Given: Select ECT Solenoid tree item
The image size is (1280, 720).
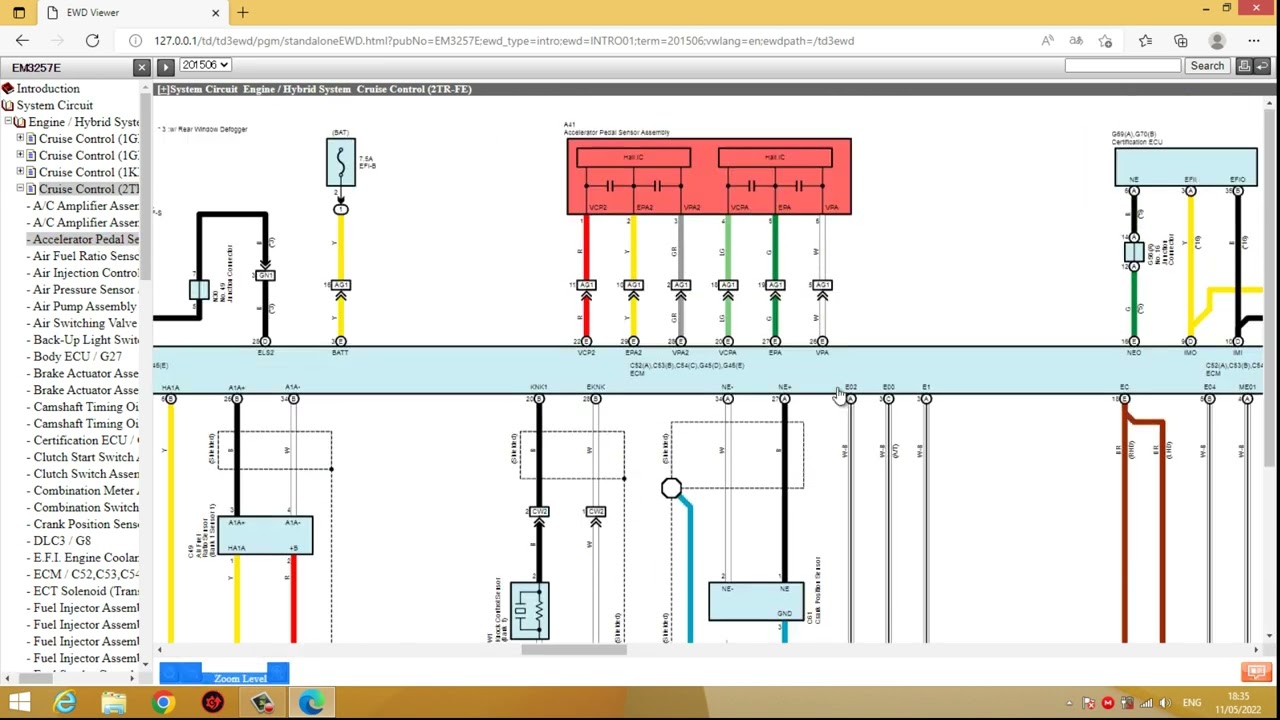Looking at the screenshot, I should [x=85, y=591].
